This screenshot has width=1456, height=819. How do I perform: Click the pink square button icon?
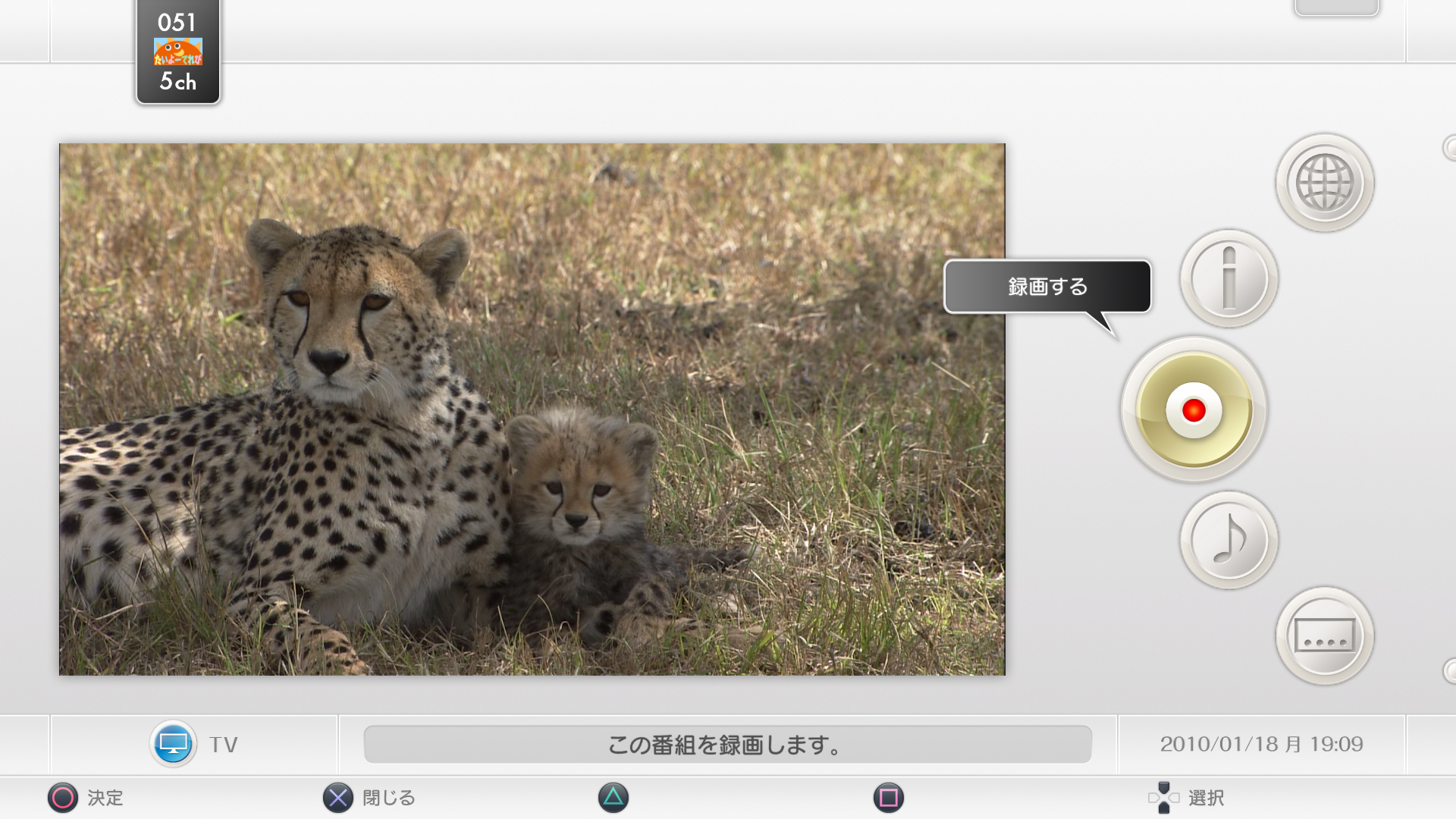point(888,798)
